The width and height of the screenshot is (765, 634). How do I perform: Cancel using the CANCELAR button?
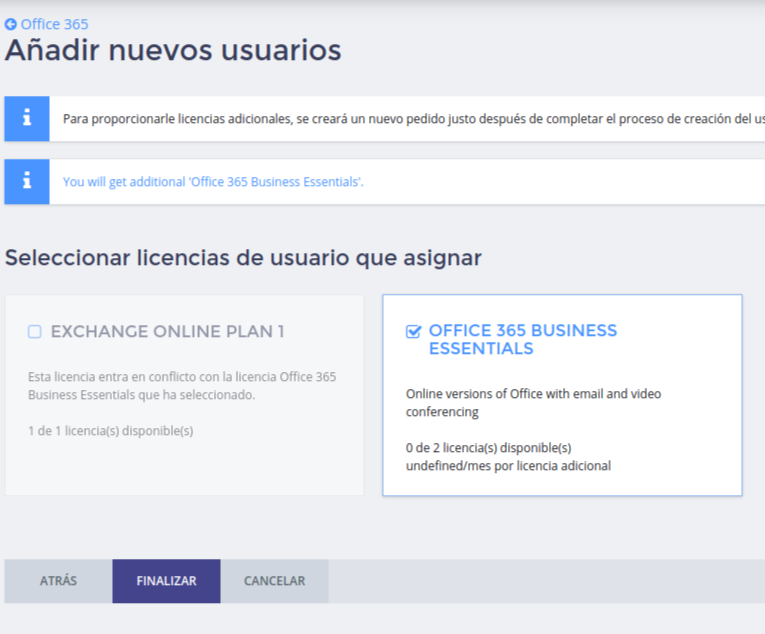pos(275,581)
